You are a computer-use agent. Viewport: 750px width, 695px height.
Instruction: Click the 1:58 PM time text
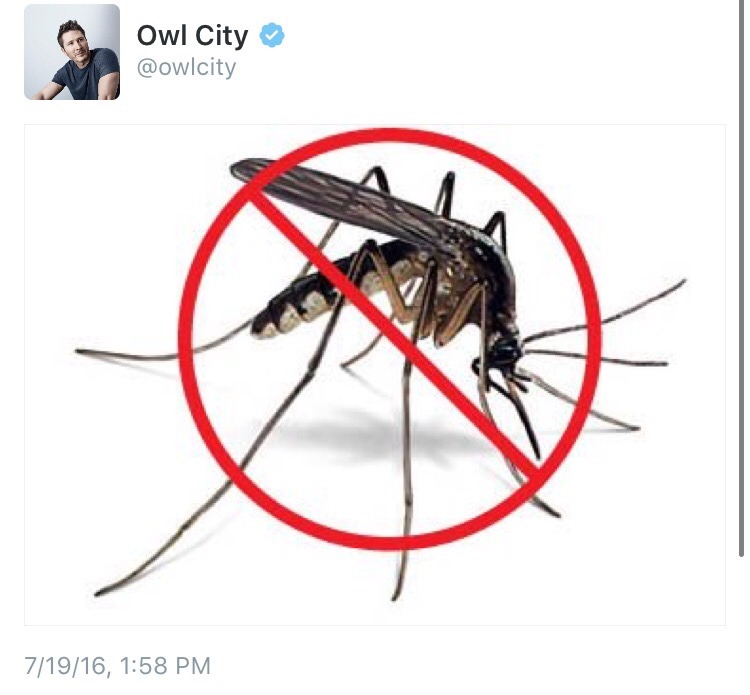click(164, 665)
